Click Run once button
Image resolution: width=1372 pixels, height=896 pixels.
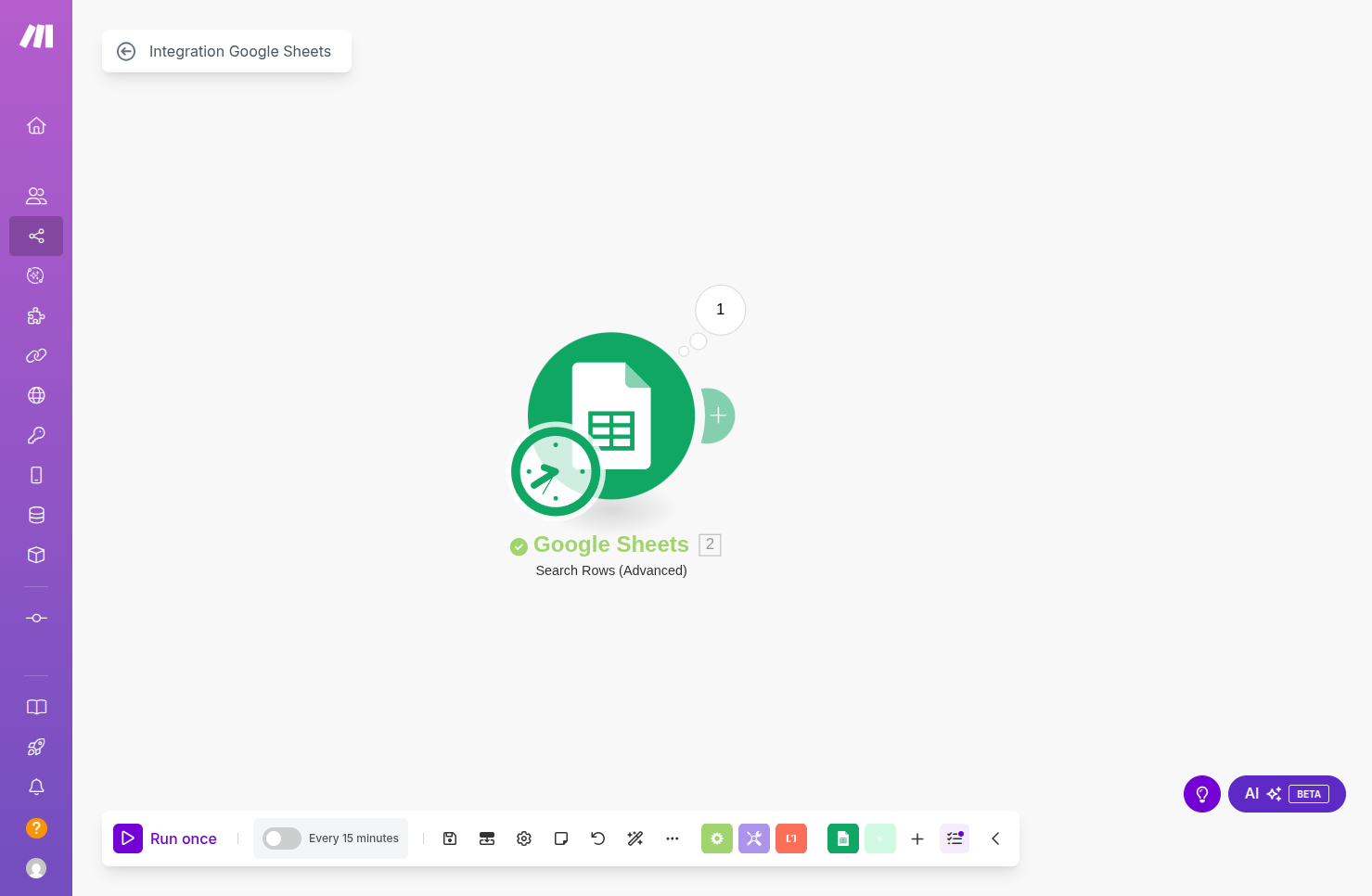click(x=165, y=838)
